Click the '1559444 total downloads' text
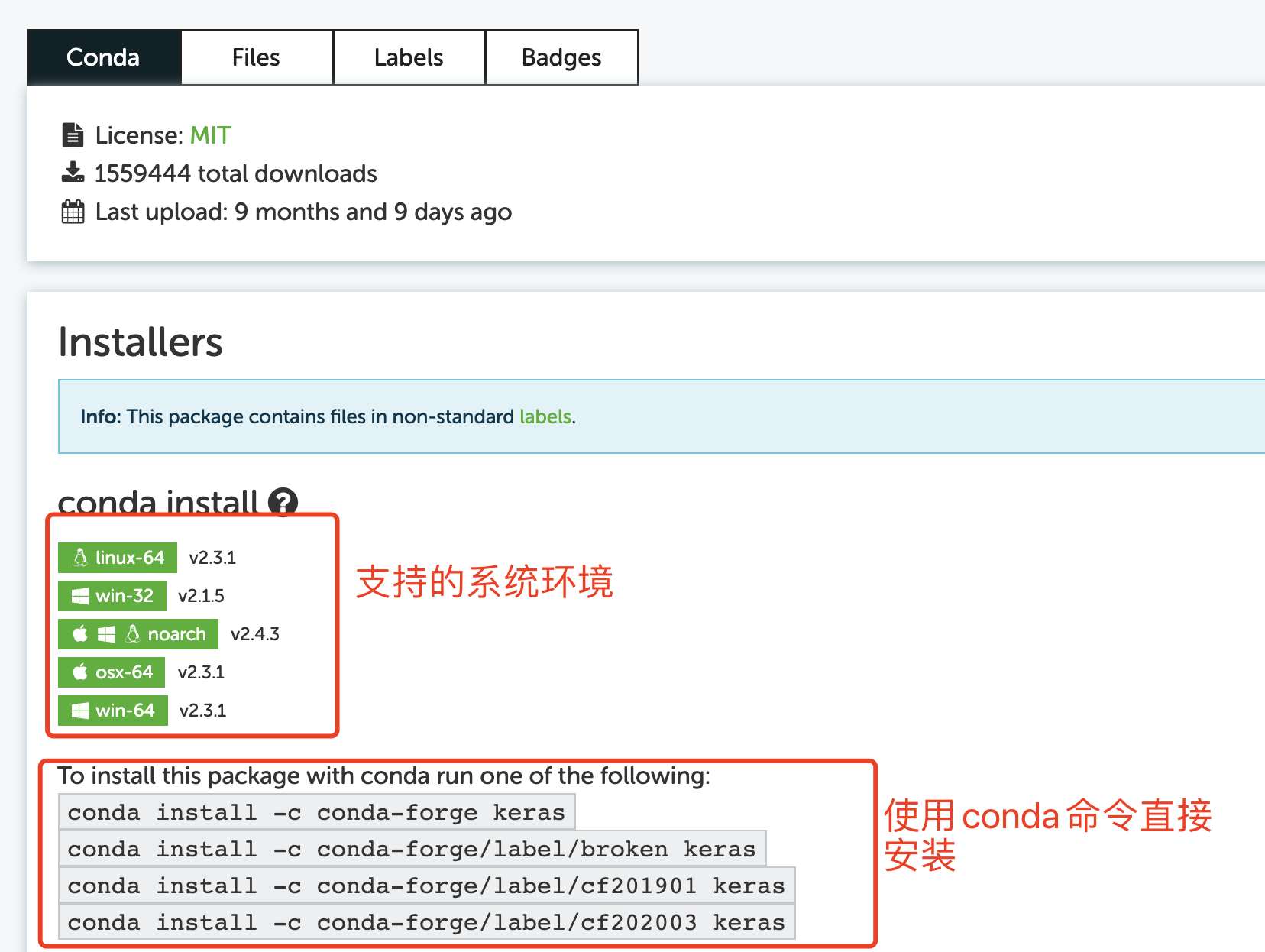The width and height of the screenshot is (1265, 952). [x=236, y=173]
